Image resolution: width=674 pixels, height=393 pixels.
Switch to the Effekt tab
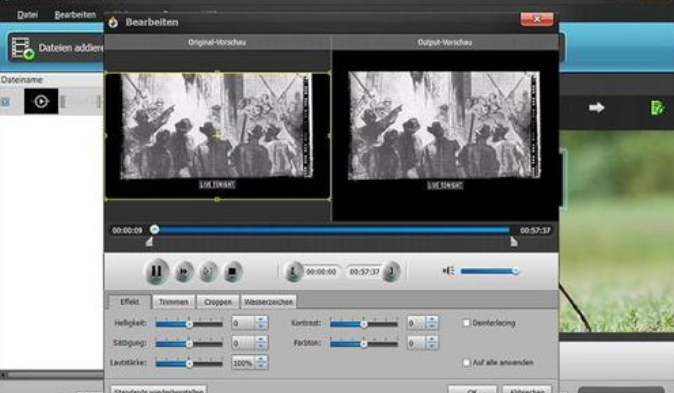(129, 302)
